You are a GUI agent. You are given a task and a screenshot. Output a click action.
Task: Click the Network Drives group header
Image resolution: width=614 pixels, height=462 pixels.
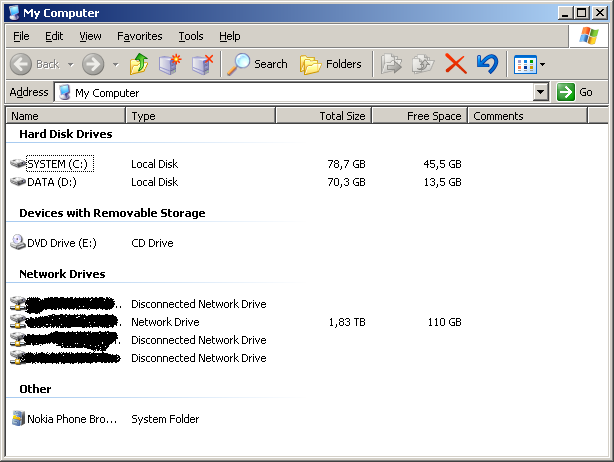pyautogui.click(x=62, y=274)
